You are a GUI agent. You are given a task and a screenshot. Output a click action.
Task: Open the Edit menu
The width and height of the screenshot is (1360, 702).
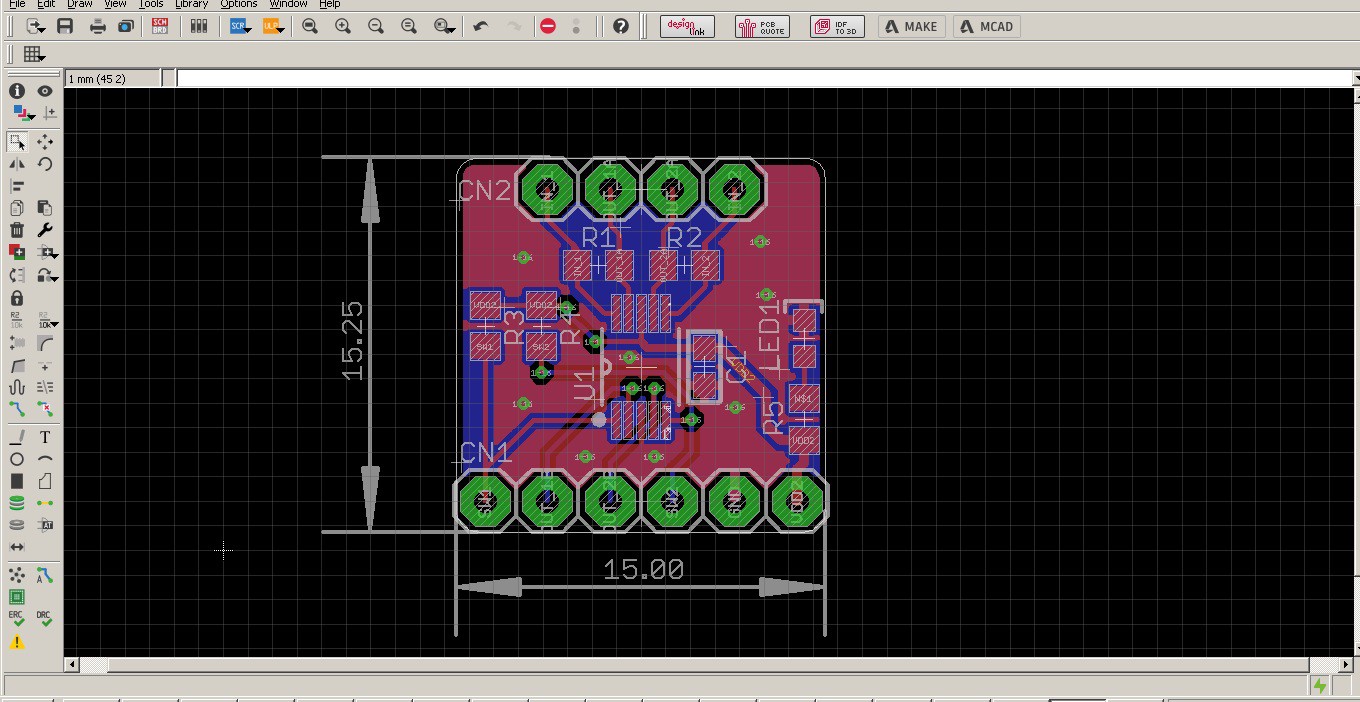(46, 4)
